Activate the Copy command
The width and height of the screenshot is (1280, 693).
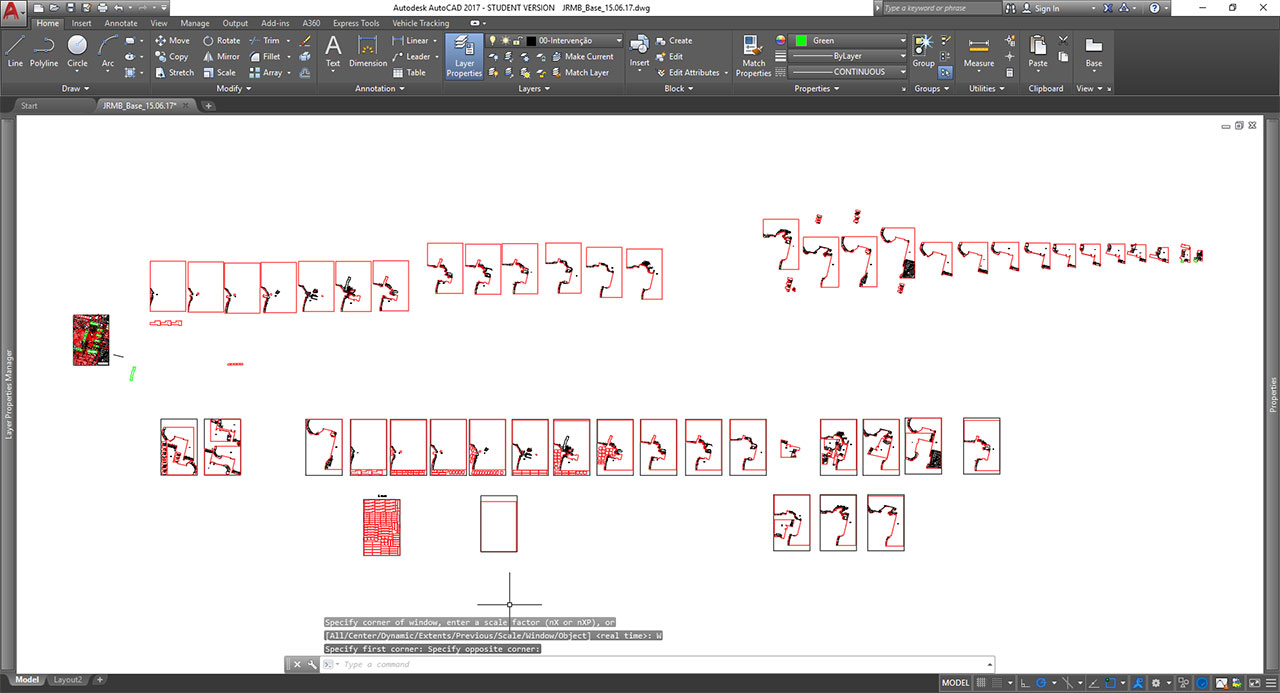coord(171,57)
